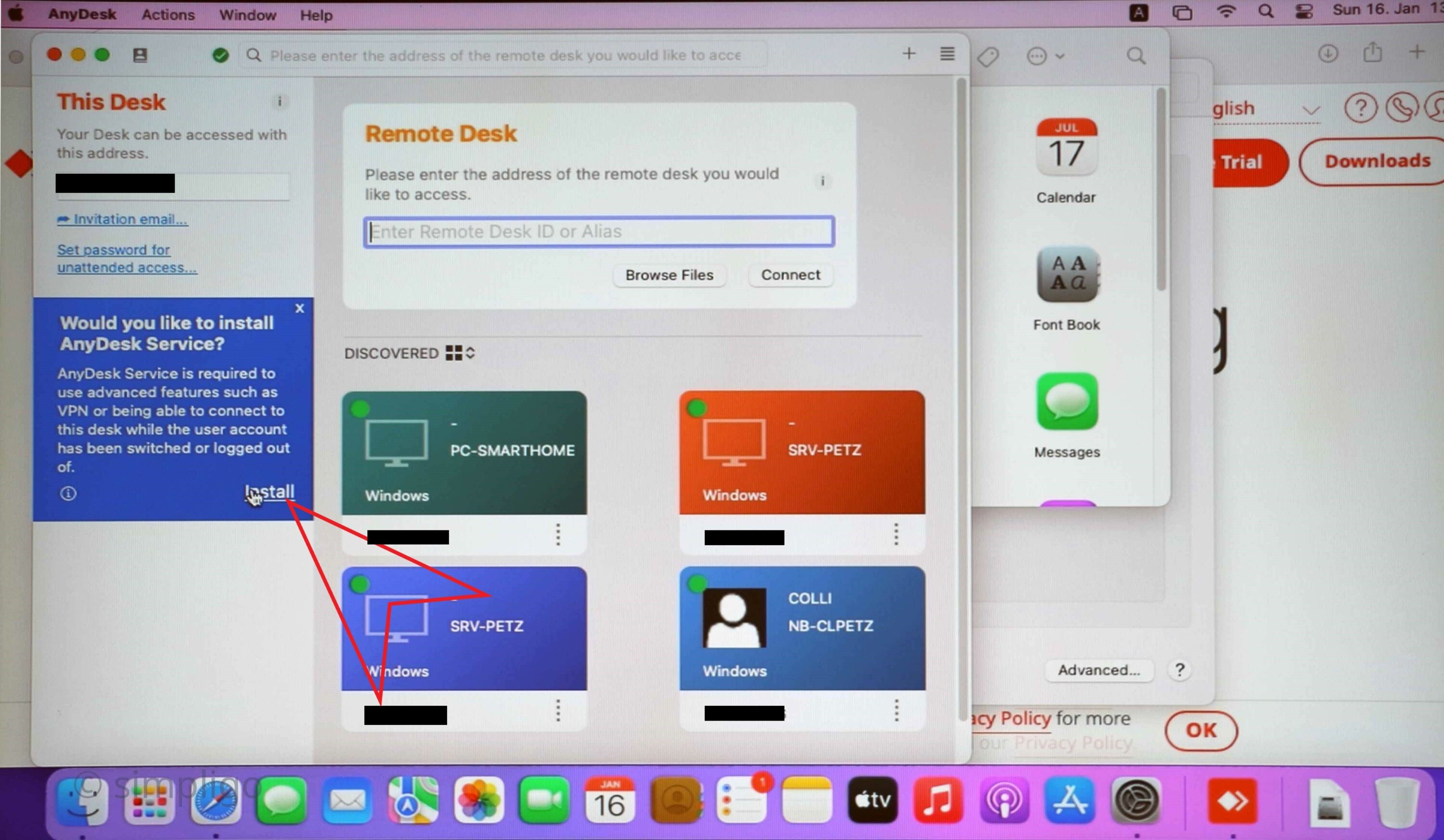1444x840 pixels.
Task: Click Safari downloads arrow icon
Action: (x=1328, y=53)
